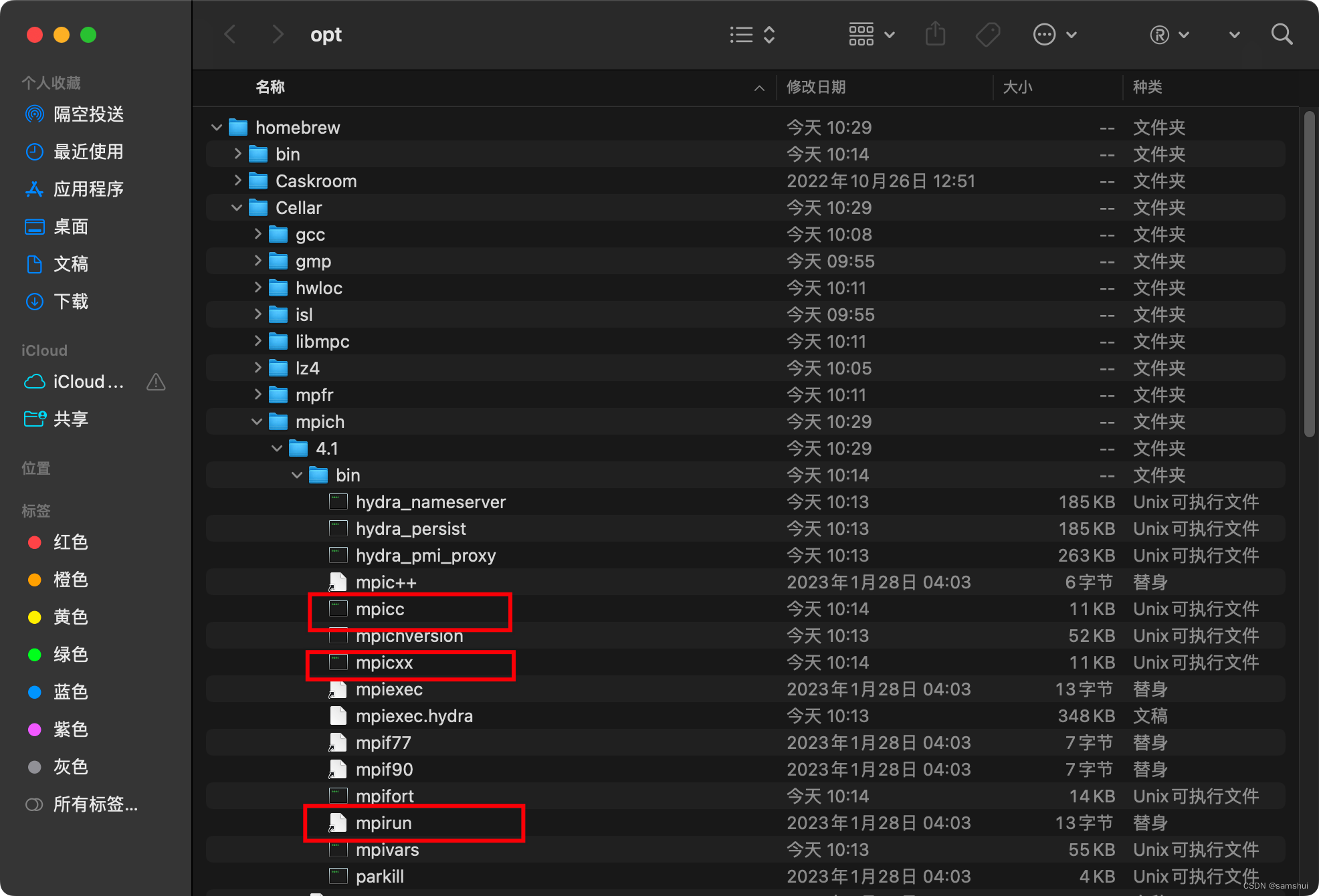Image resolution: width=1319 pixels, height=896 pixels.
Task: Open AirDrop (隔空投送) in sidebar
Action: [88, 114]
